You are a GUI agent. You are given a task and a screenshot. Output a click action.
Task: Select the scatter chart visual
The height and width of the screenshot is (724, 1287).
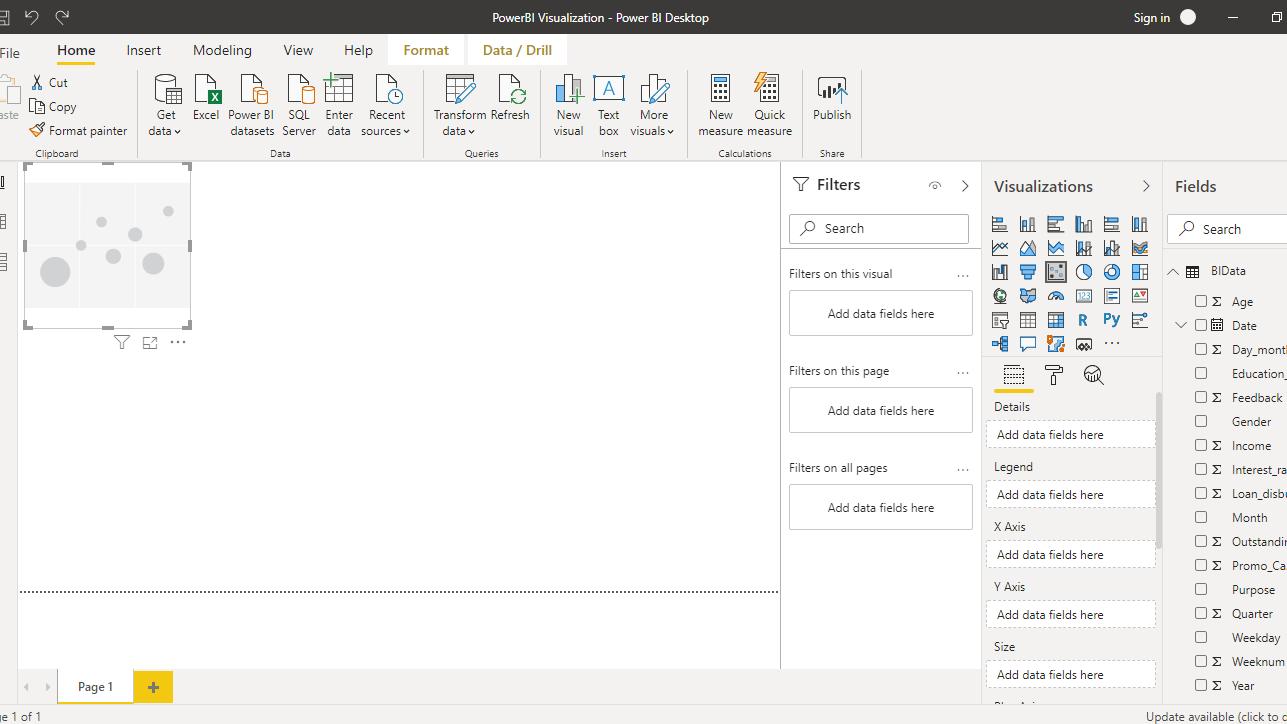(1056, 272)
